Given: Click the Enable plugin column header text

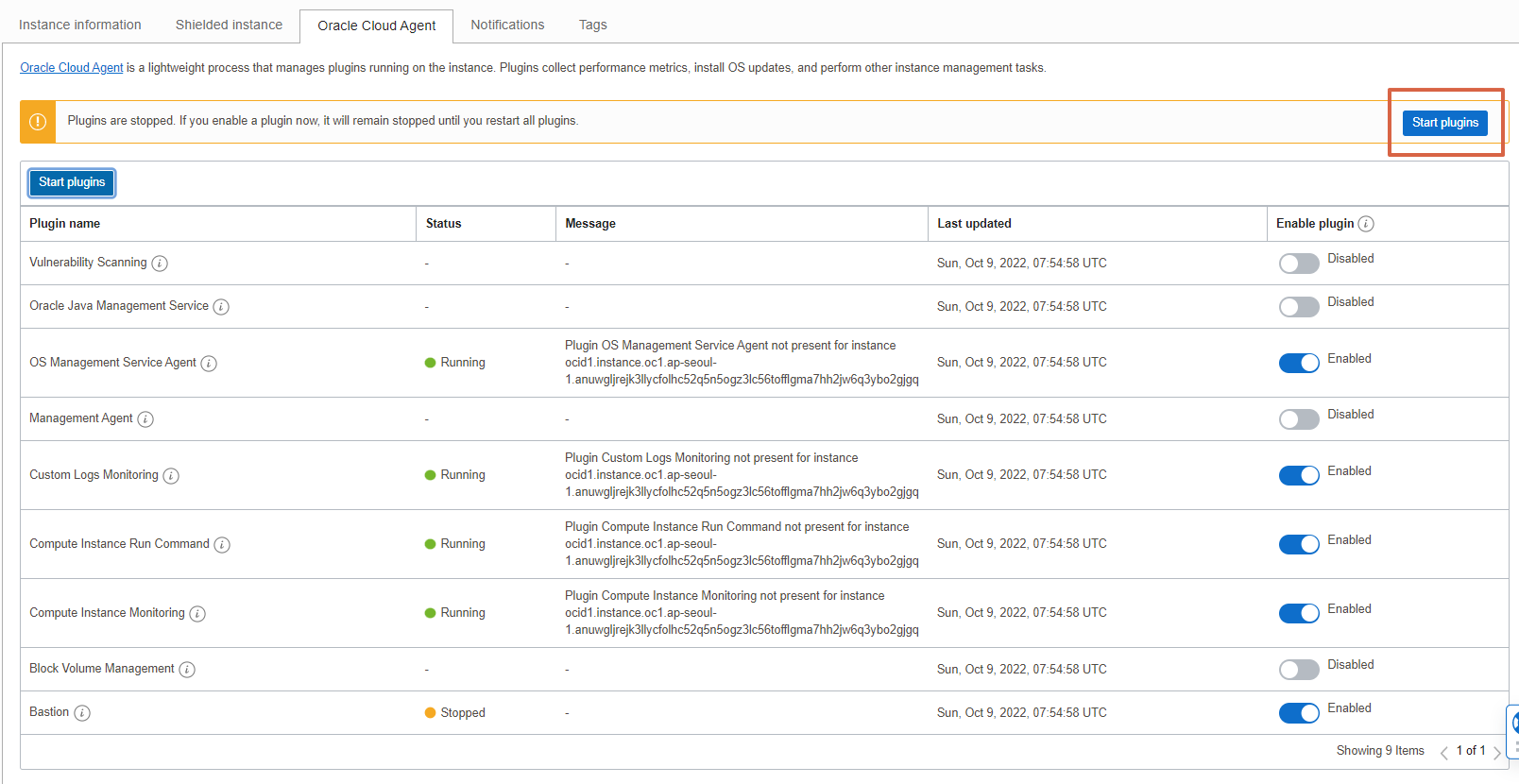Looking at the screenshot, I should 1315,224.
